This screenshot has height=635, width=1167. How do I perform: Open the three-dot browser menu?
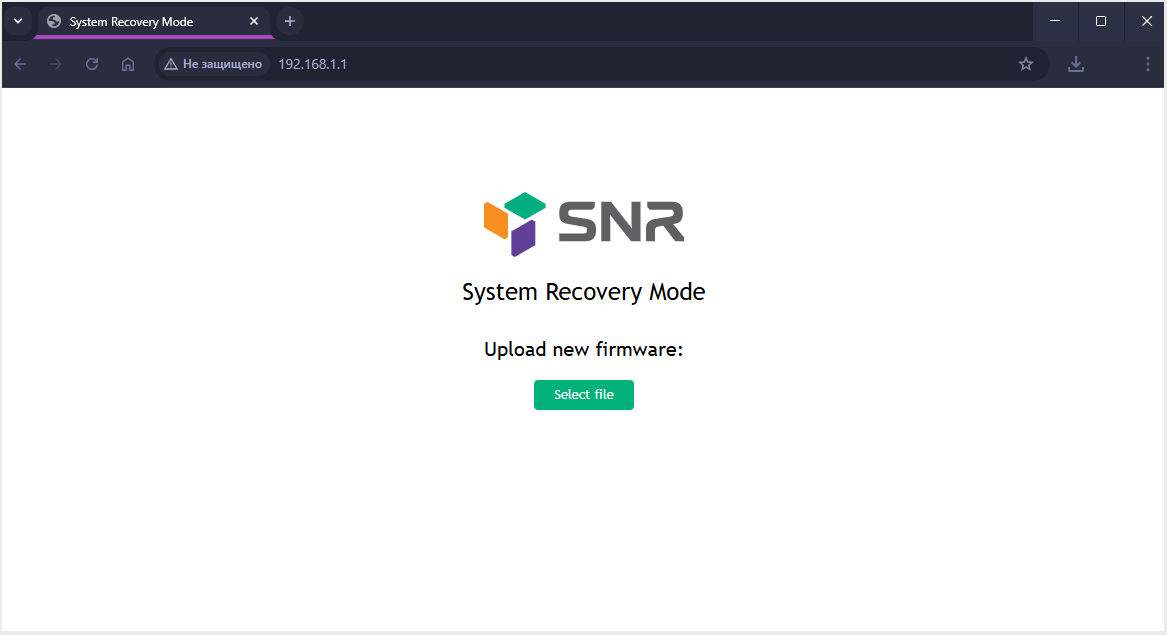tap(1147, 64)
